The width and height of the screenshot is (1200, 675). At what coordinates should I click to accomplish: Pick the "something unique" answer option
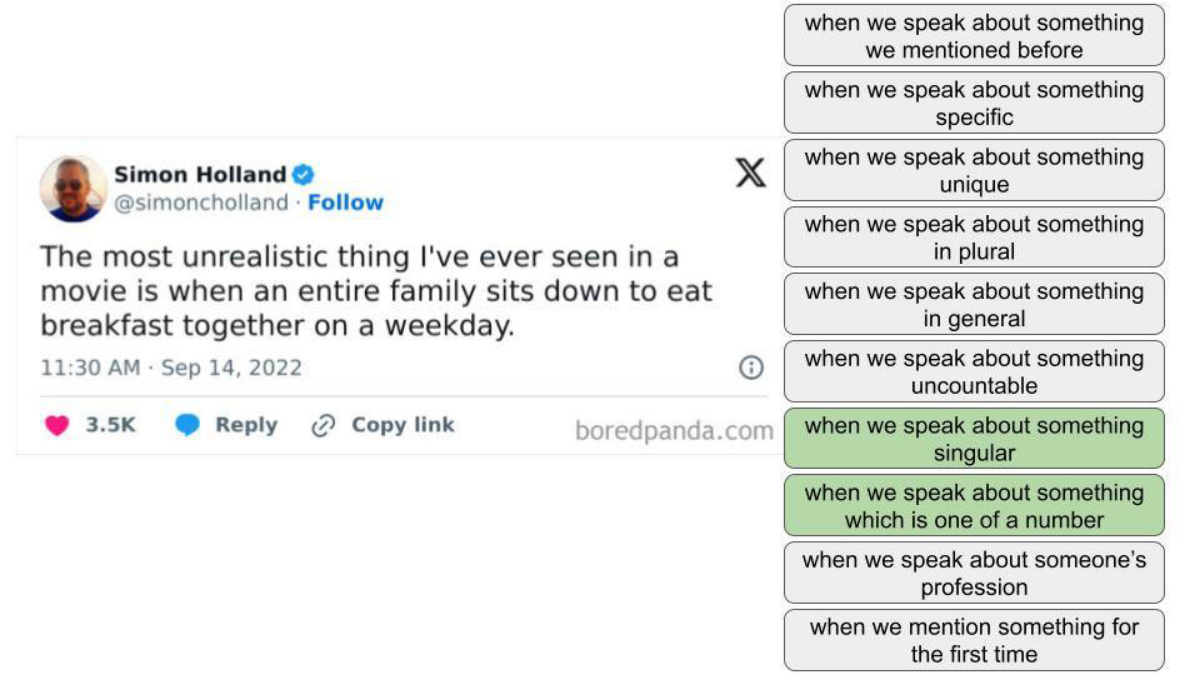974,170
